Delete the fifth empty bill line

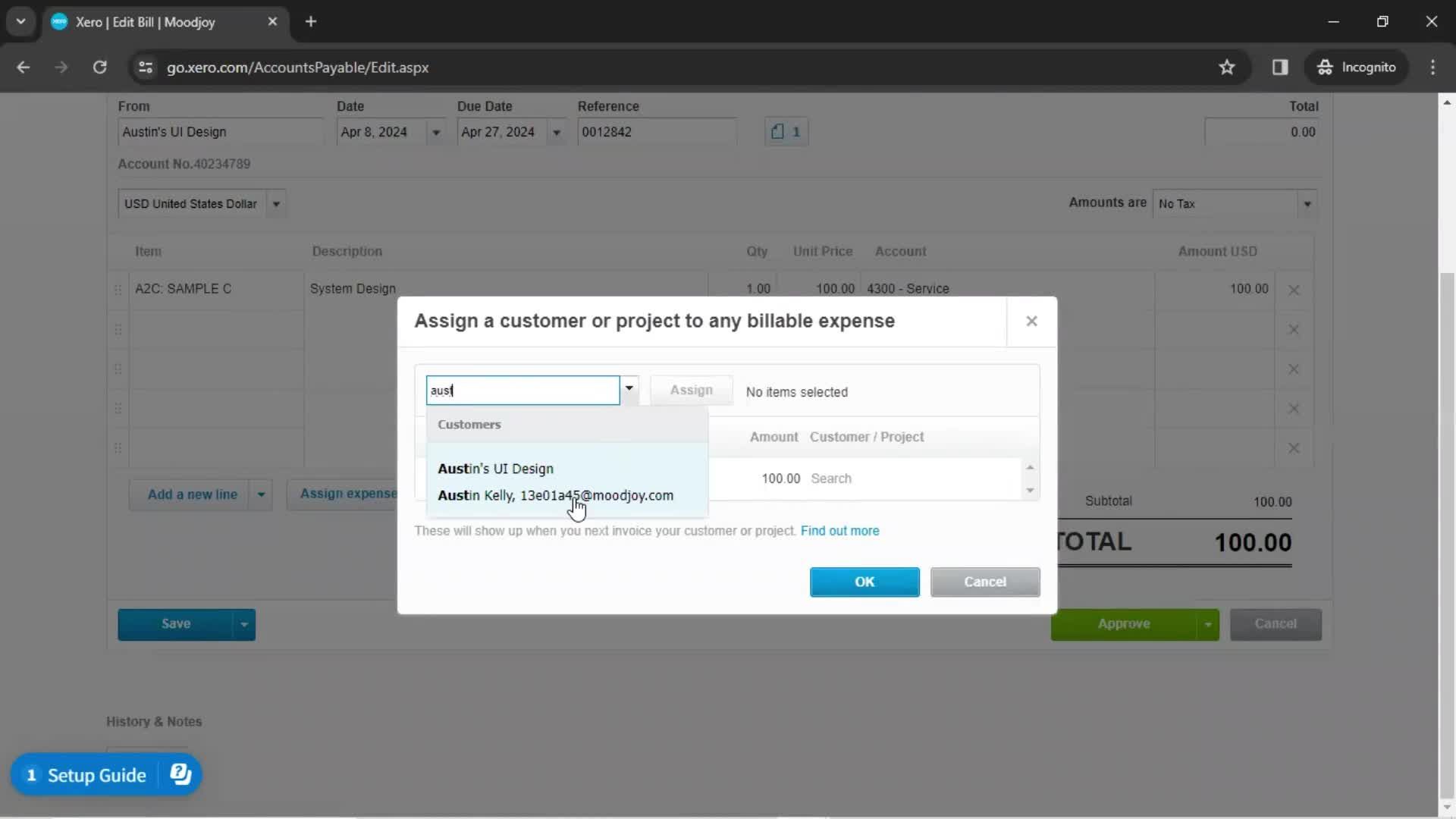point(1294,447)
